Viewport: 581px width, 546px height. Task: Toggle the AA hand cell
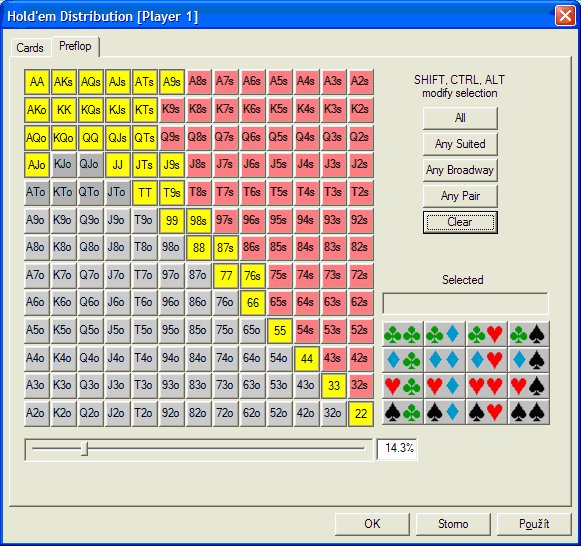pyautogui.click(x=37, y=81)
